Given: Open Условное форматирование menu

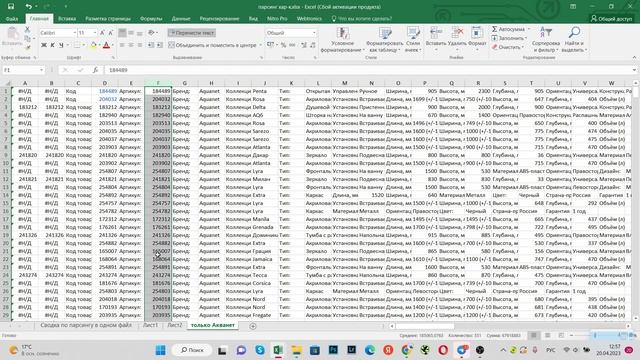Looking at the screenshot, I should pos(342,40).
